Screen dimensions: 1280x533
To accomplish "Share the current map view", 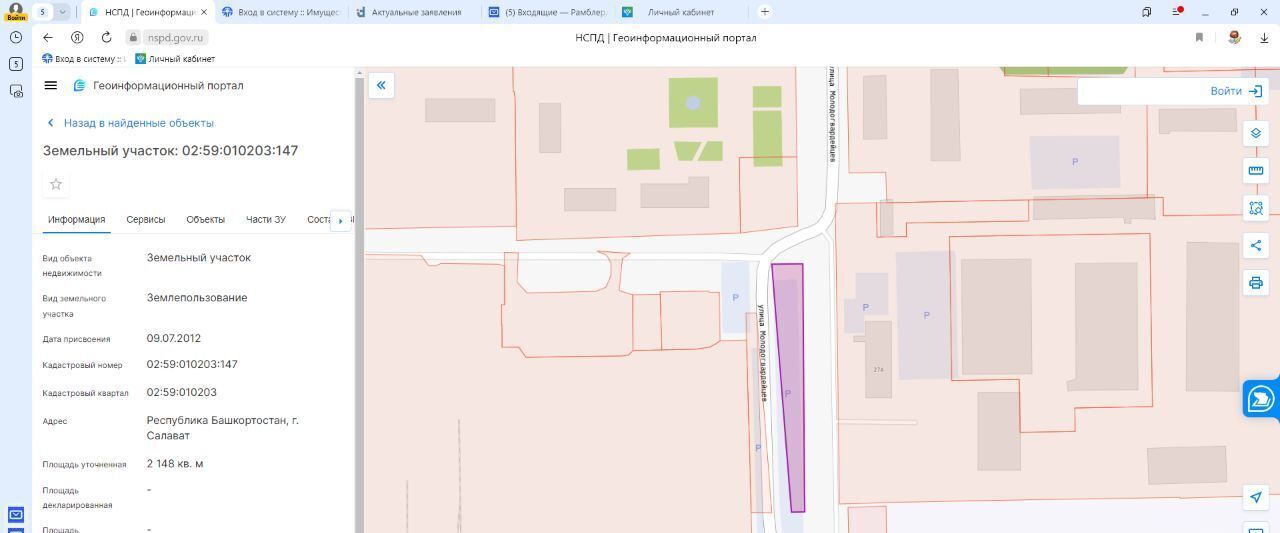I will [x=1256, y=246].
